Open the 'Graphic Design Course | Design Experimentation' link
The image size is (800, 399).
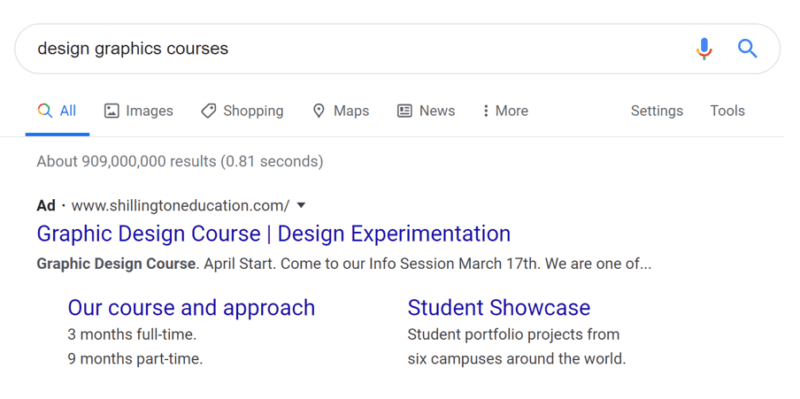coord(273,234)
